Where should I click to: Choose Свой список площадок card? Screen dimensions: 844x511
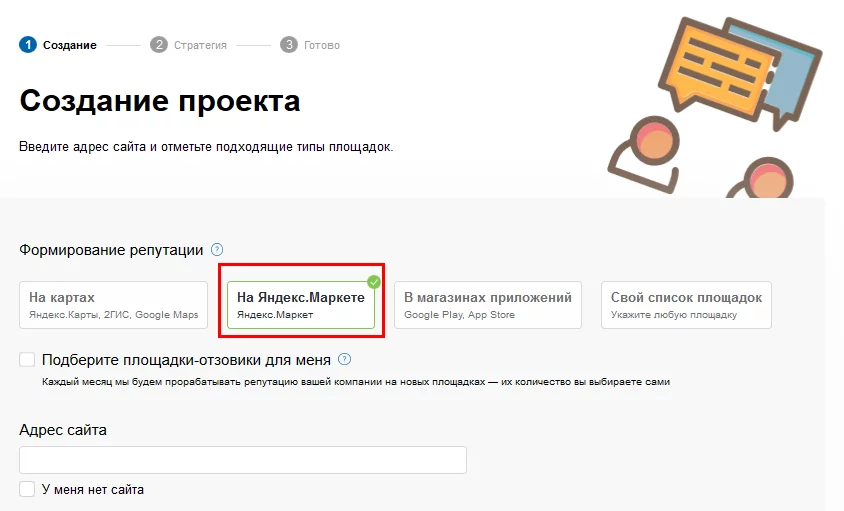click(x=686, y=305)
